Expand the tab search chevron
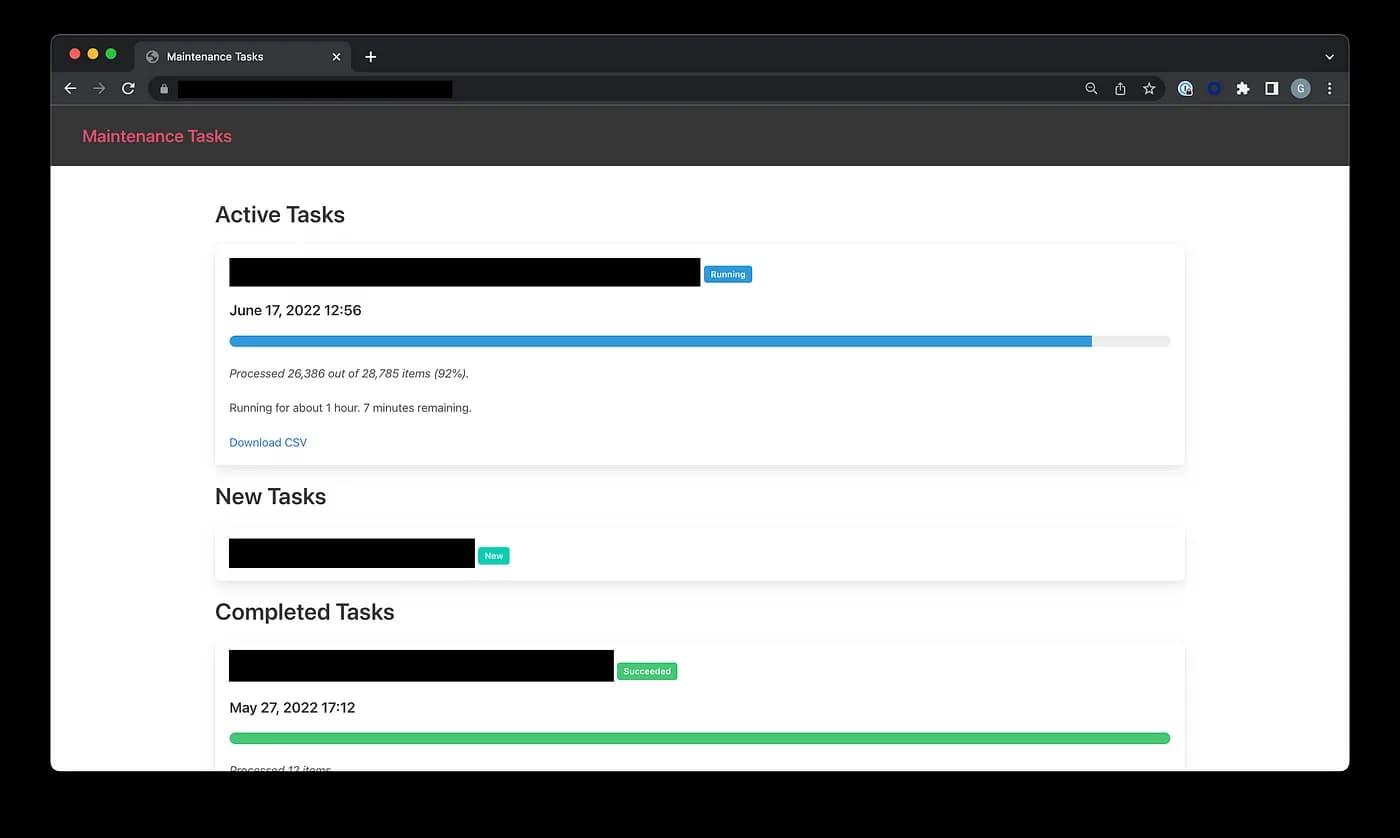The image size is (1400, 838). (1329, 57)
